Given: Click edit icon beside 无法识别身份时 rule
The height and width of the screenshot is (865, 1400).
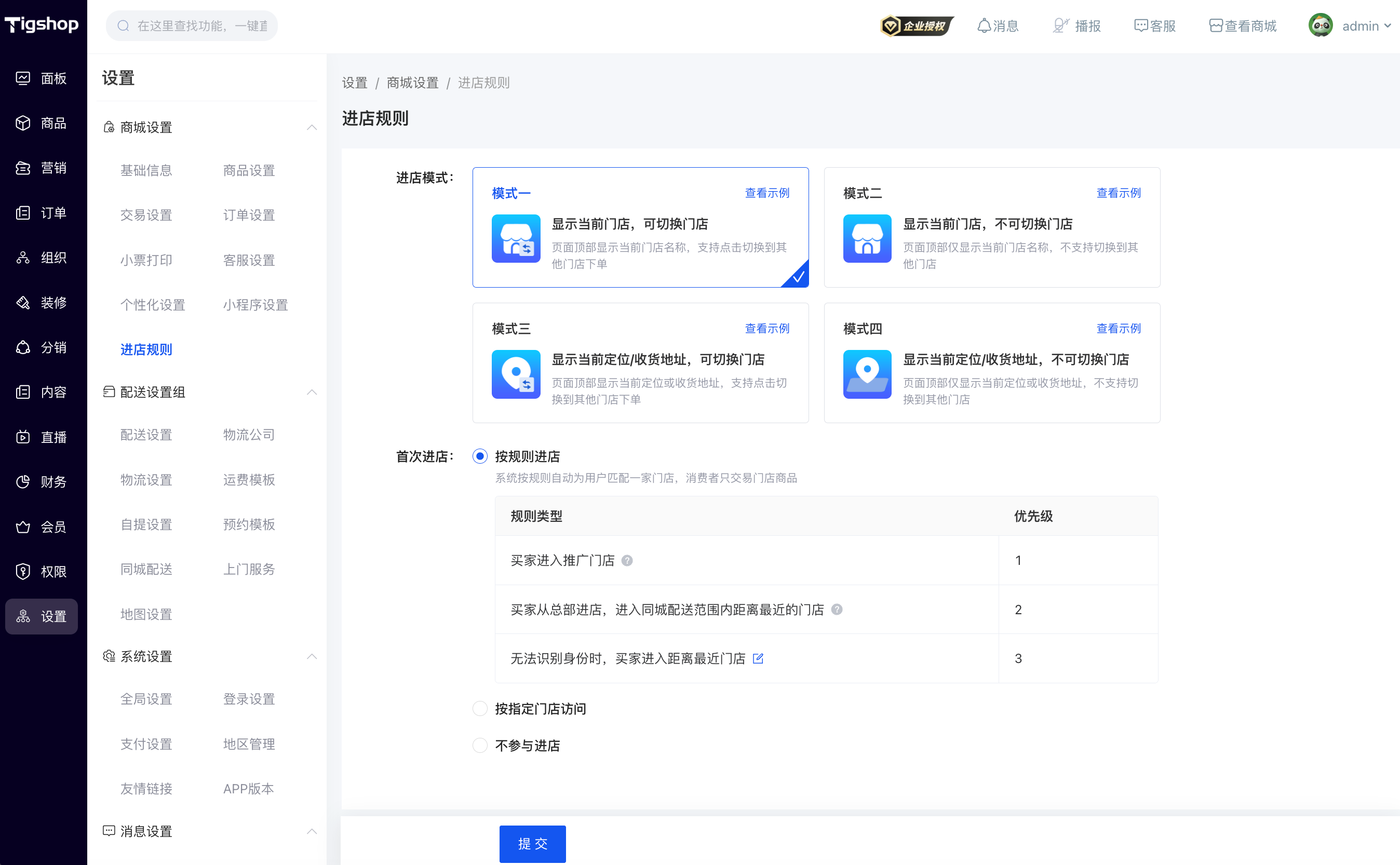Looking at the screenshot, I should click(x=758, y=658).
